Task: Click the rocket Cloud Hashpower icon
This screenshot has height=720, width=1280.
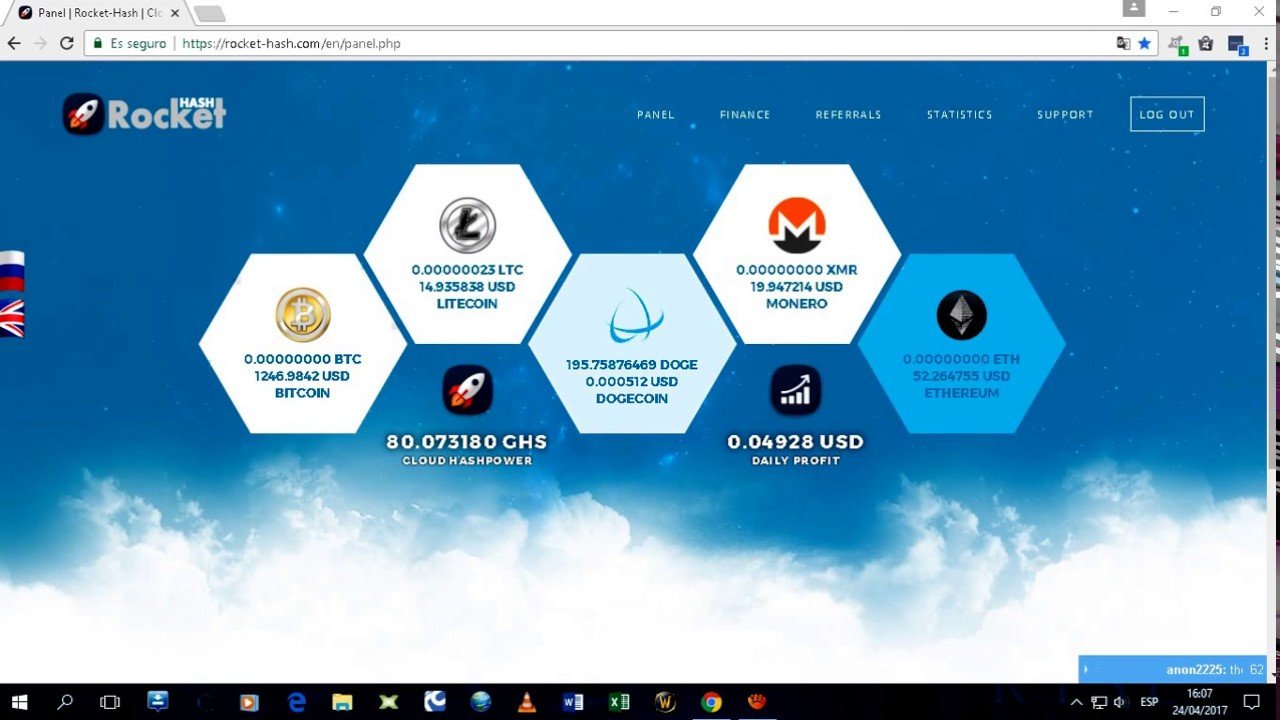Action: [x=468, y=390]
